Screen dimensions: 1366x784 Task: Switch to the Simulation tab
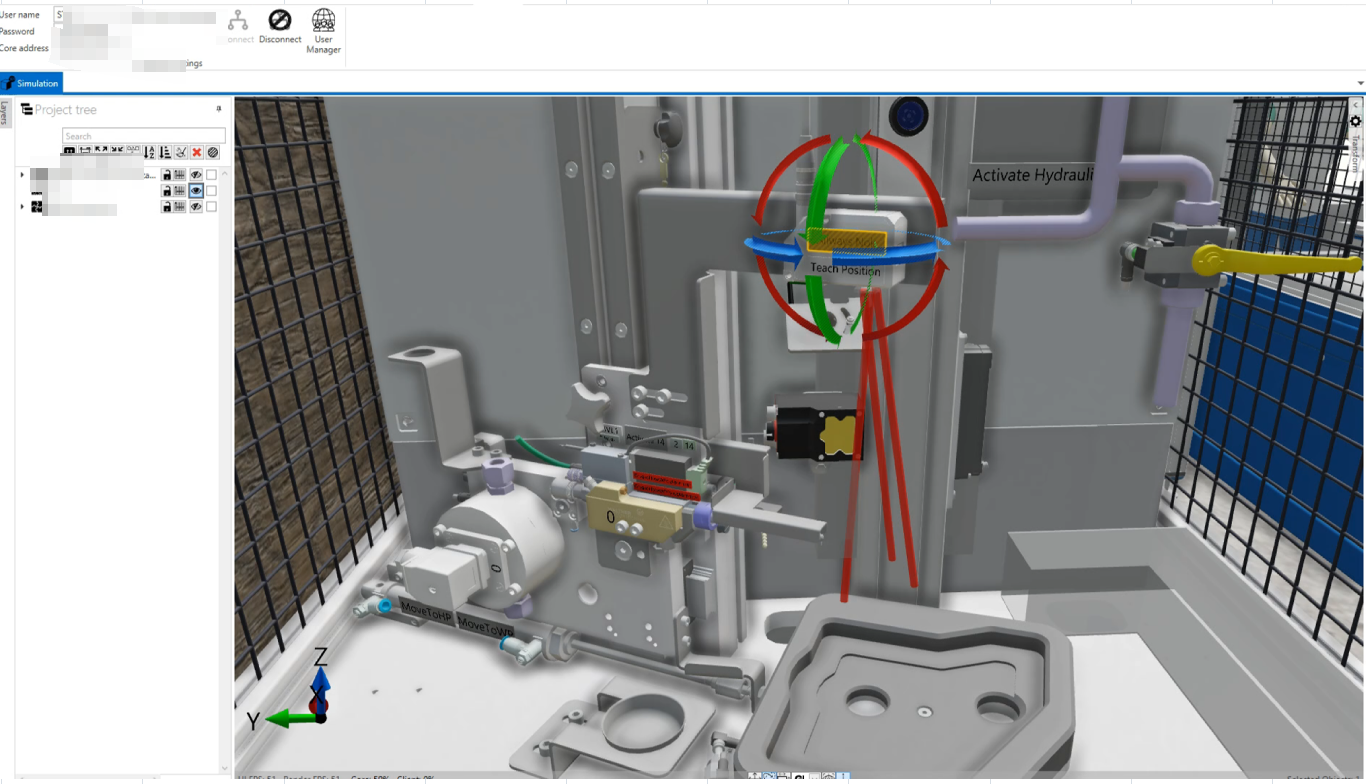(x=32, y=83)
